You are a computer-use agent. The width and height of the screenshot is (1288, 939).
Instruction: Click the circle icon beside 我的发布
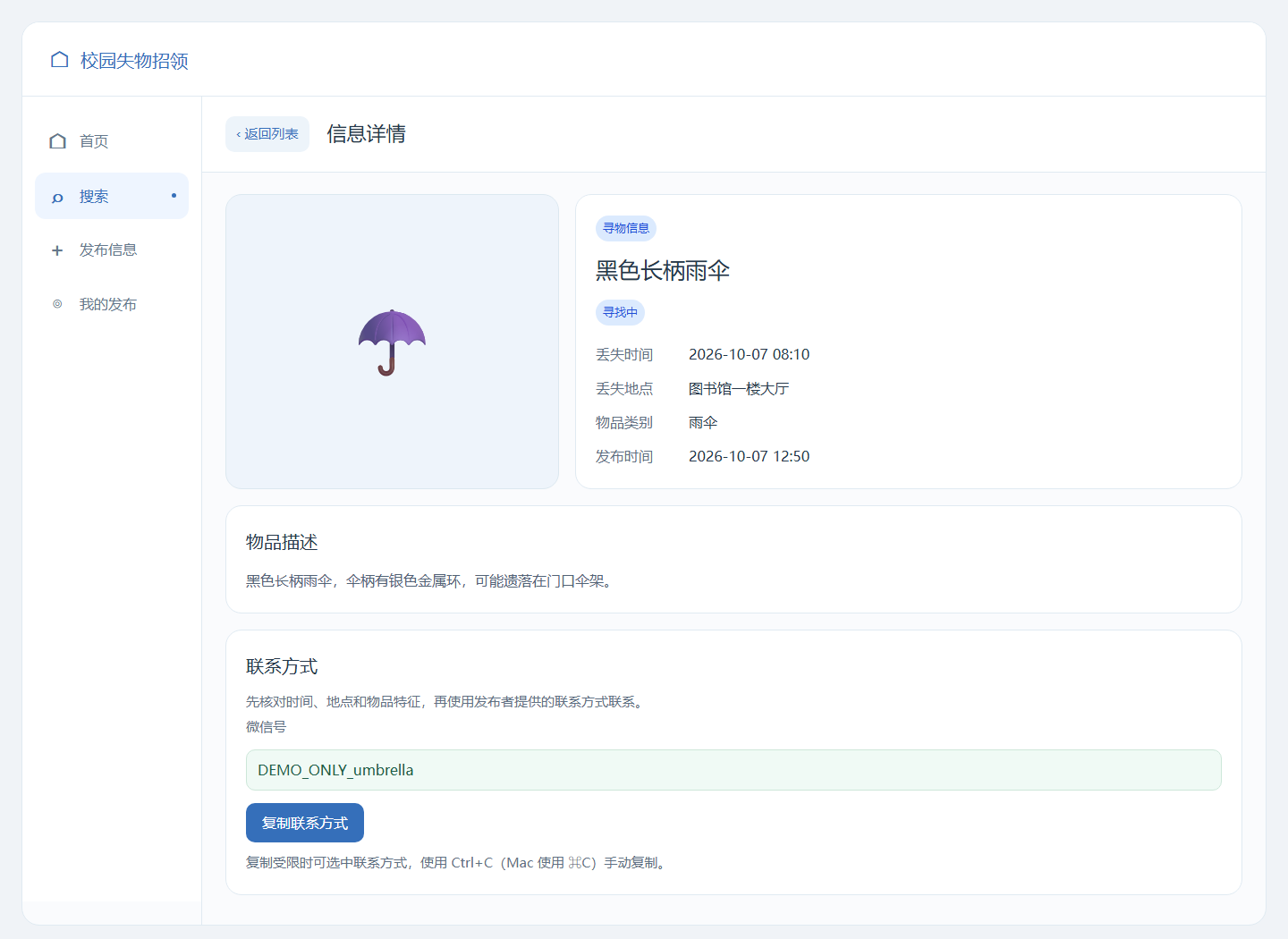57,304
